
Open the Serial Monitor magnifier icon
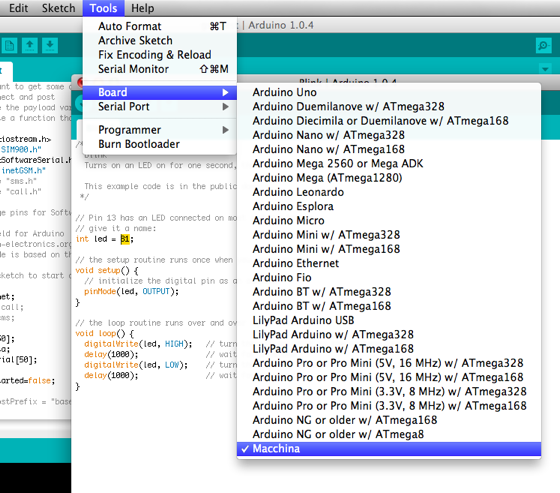coord(544,46)
